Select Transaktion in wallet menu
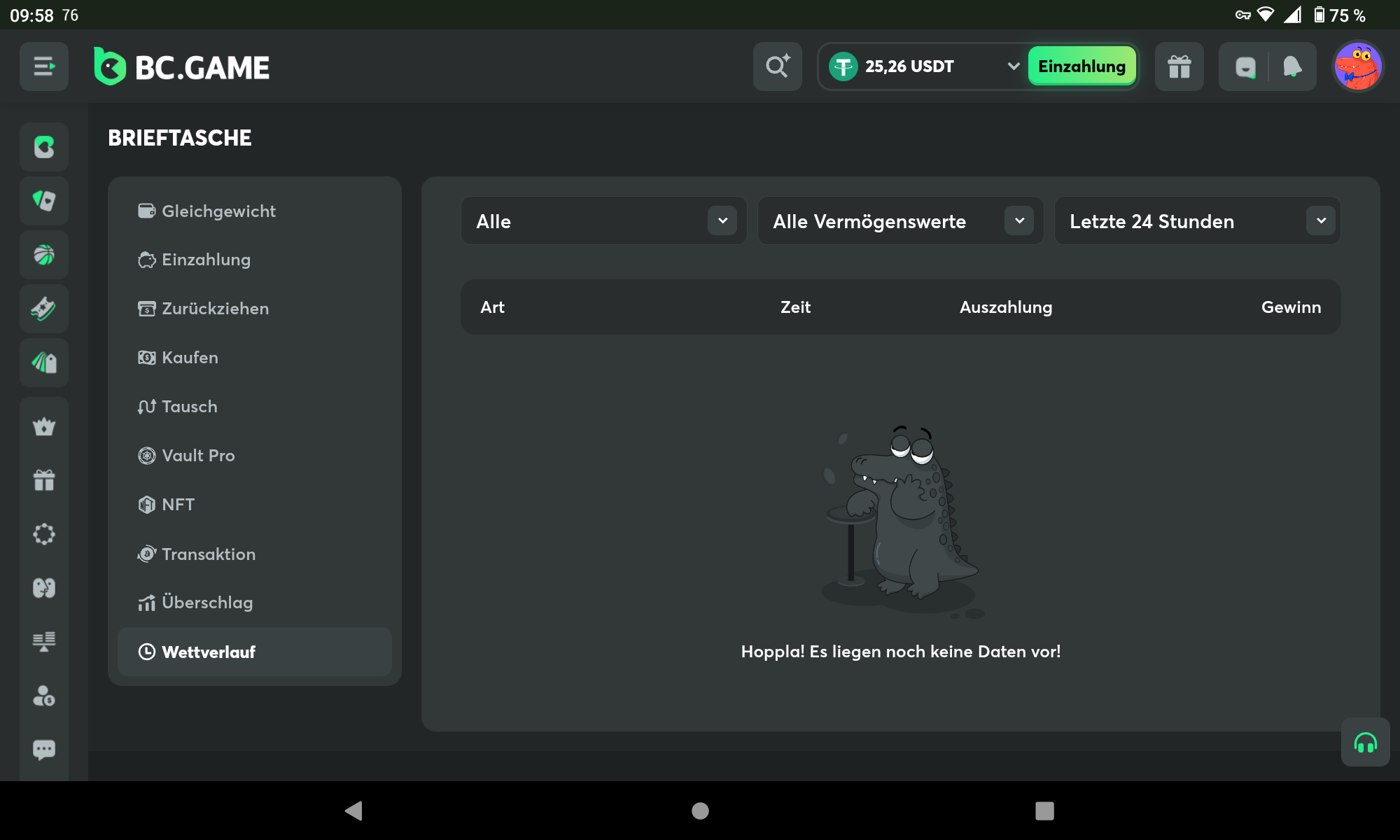Image resolution: width=1400 pixels, height=840 pixels. coord(255,554)
